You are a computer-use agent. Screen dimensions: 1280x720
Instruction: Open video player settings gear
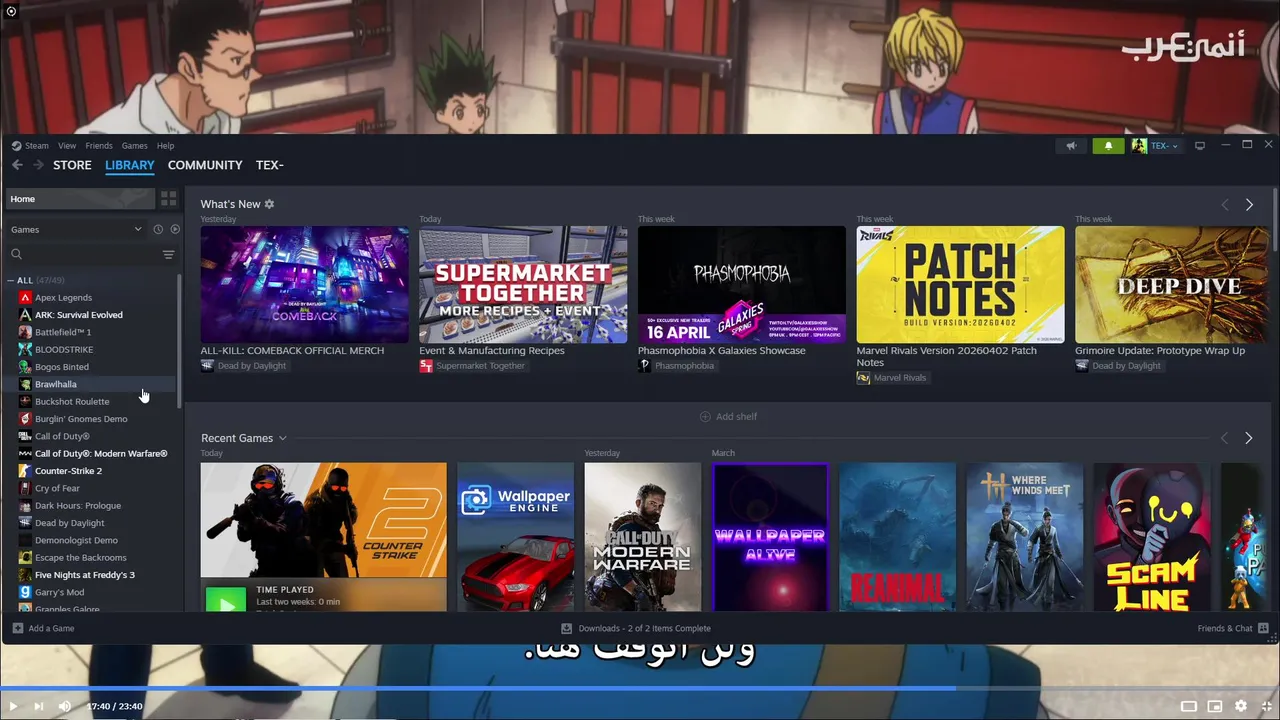click(1241, 706)
